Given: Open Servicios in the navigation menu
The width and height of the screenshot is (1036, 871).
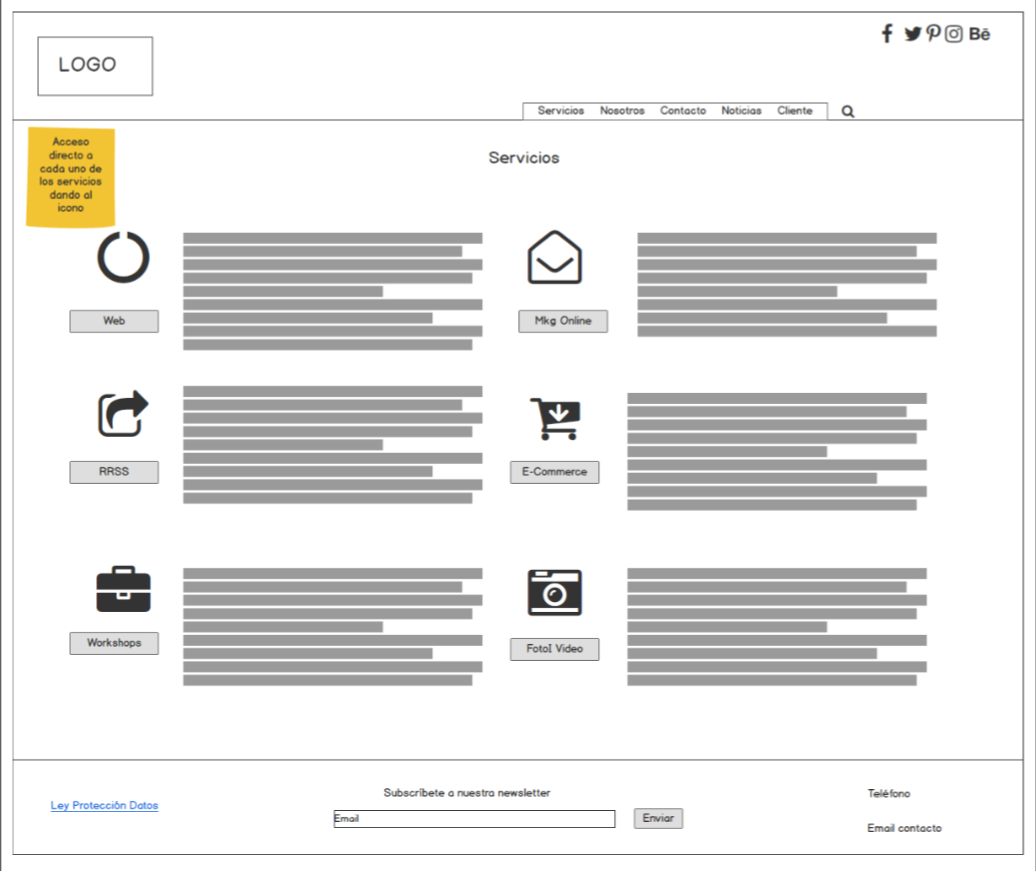Looking at the screenshot, I should [561, 110].
